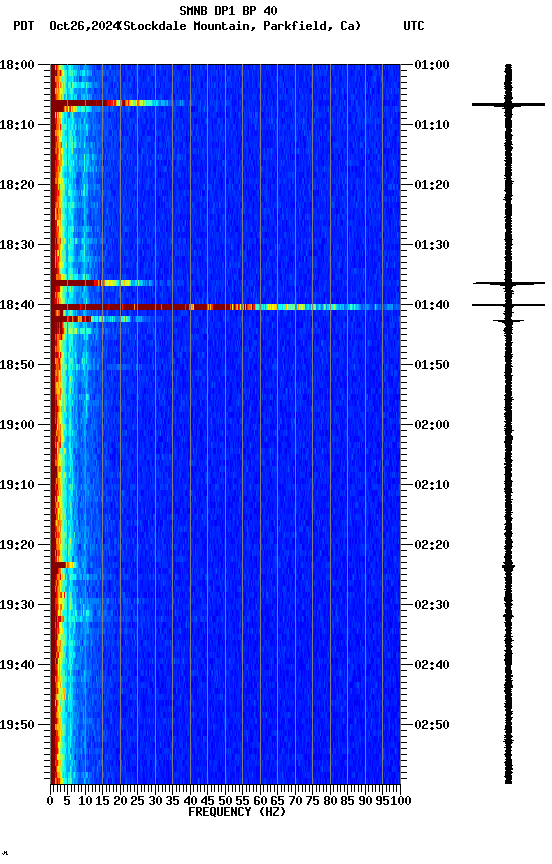Click the 19:00 PDT time label
552x864 pixels.
17,425
